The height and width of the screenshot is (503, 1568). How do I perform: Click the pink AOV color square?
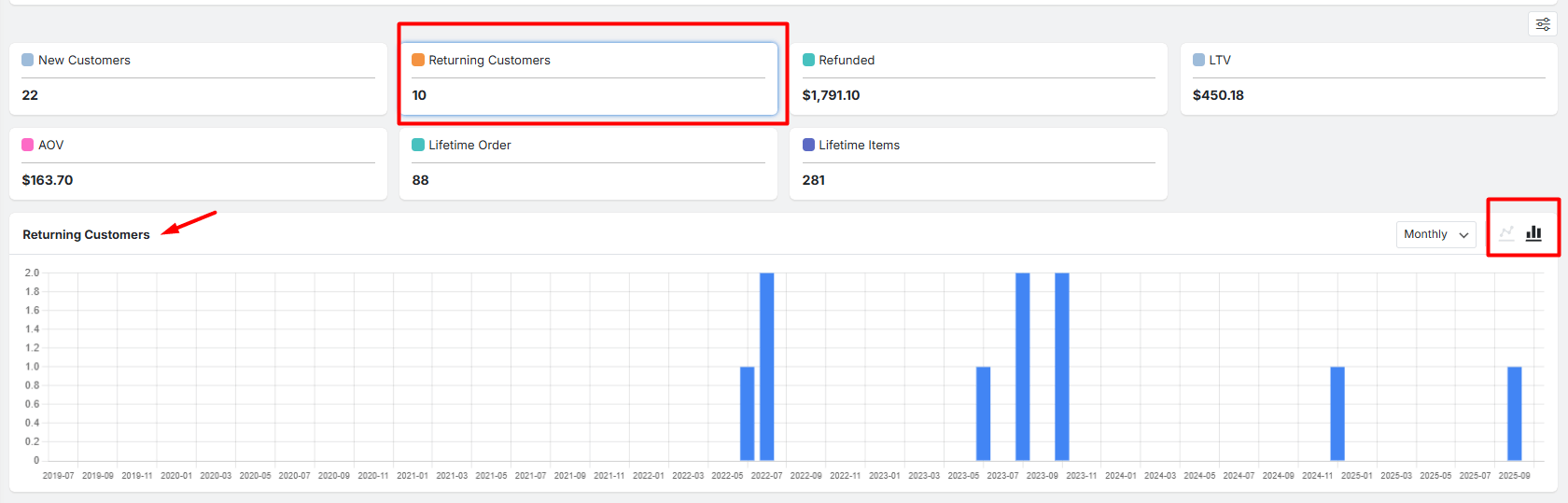tap(28, 145)
